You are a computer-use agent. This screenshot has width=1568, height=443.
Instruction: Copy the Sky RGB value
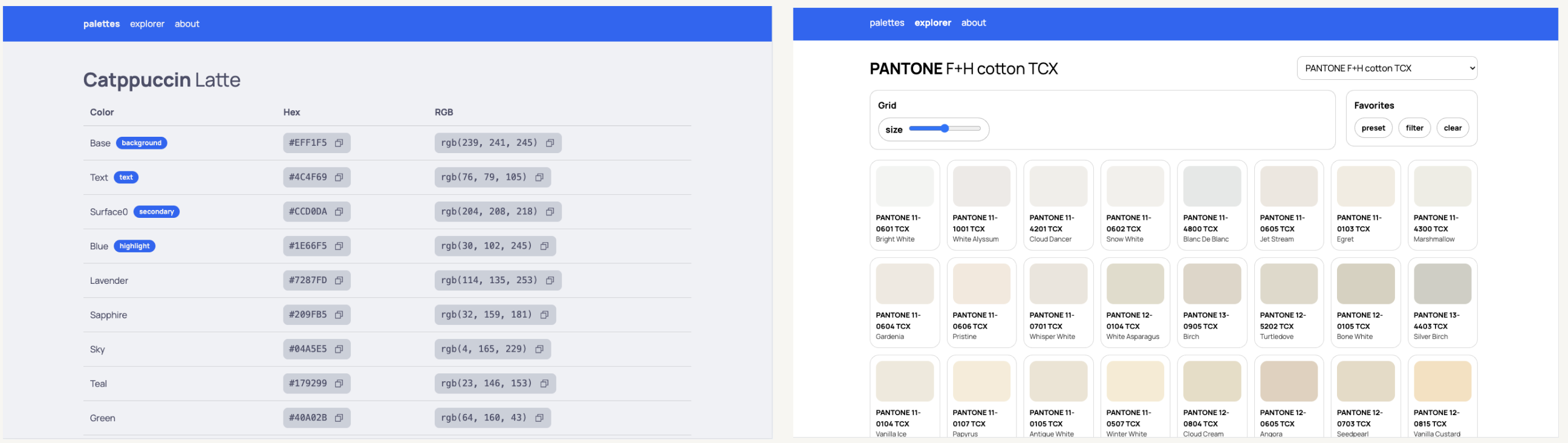(x=539, y=349)
